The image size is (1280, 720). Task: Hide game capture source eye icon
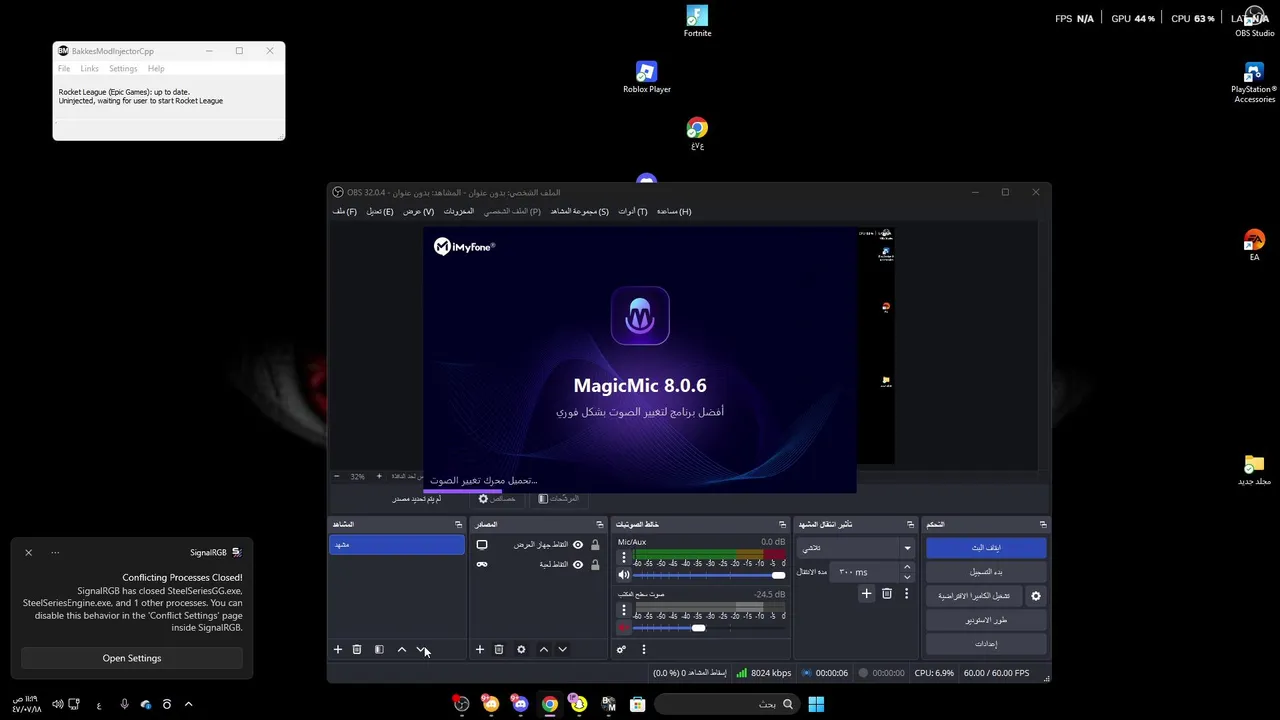coord(578,565)
